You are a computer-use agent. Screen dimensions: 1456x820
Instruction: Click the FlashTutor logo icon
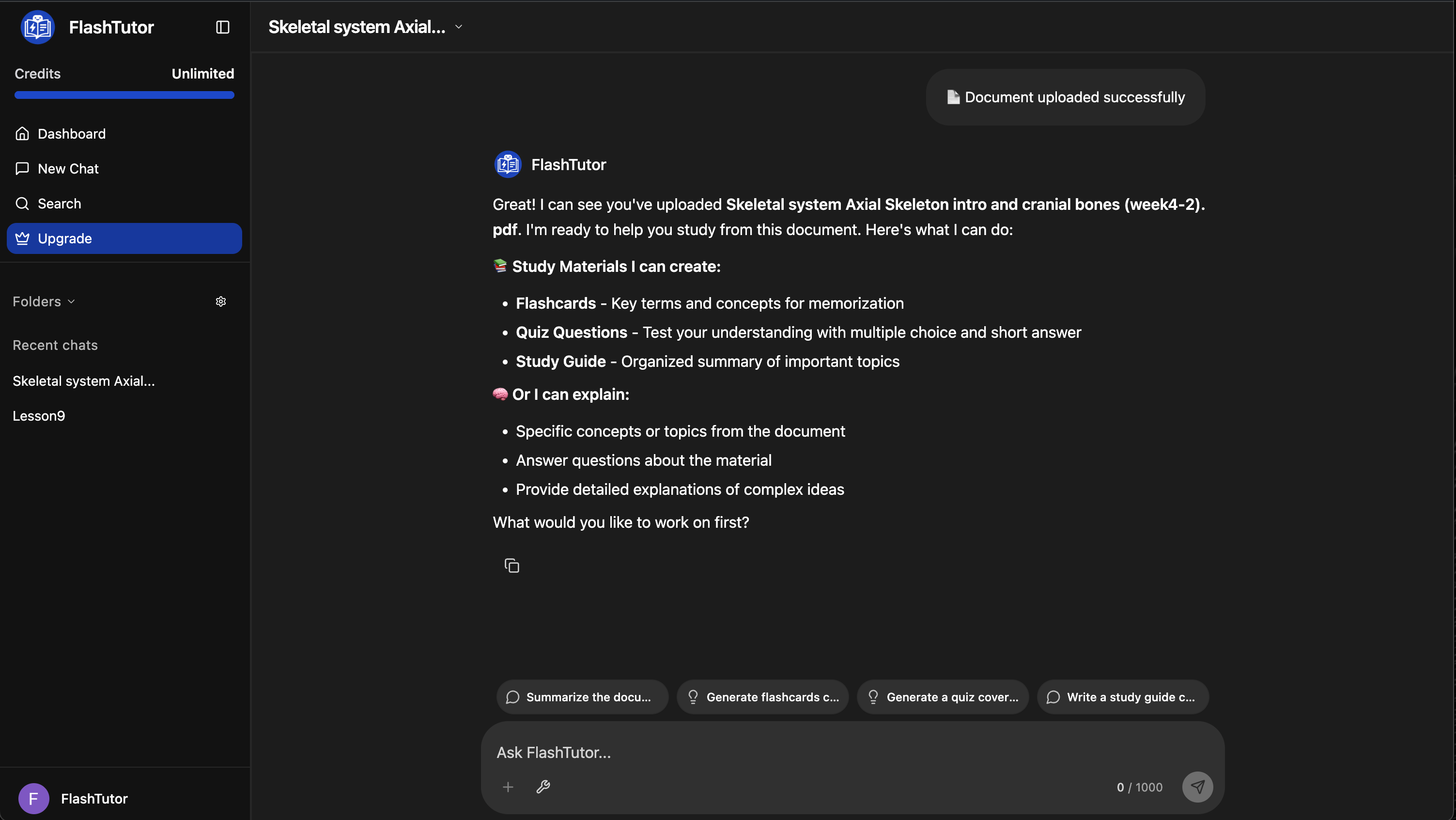click(x=37, y=27)
